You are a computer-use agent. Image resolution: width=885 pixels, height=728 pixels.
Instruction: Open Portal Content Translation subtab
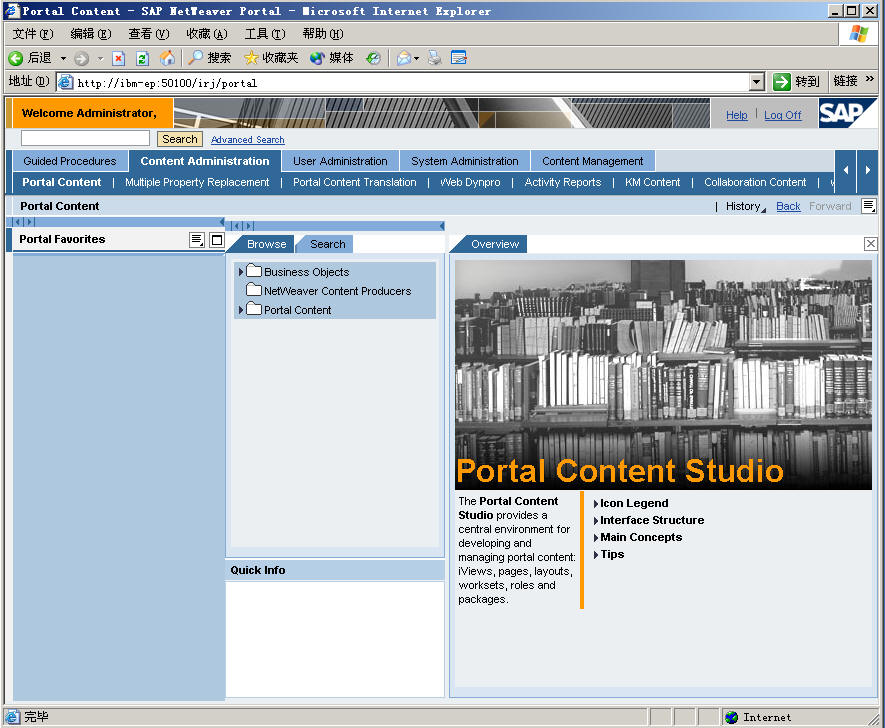coord(354,182)
